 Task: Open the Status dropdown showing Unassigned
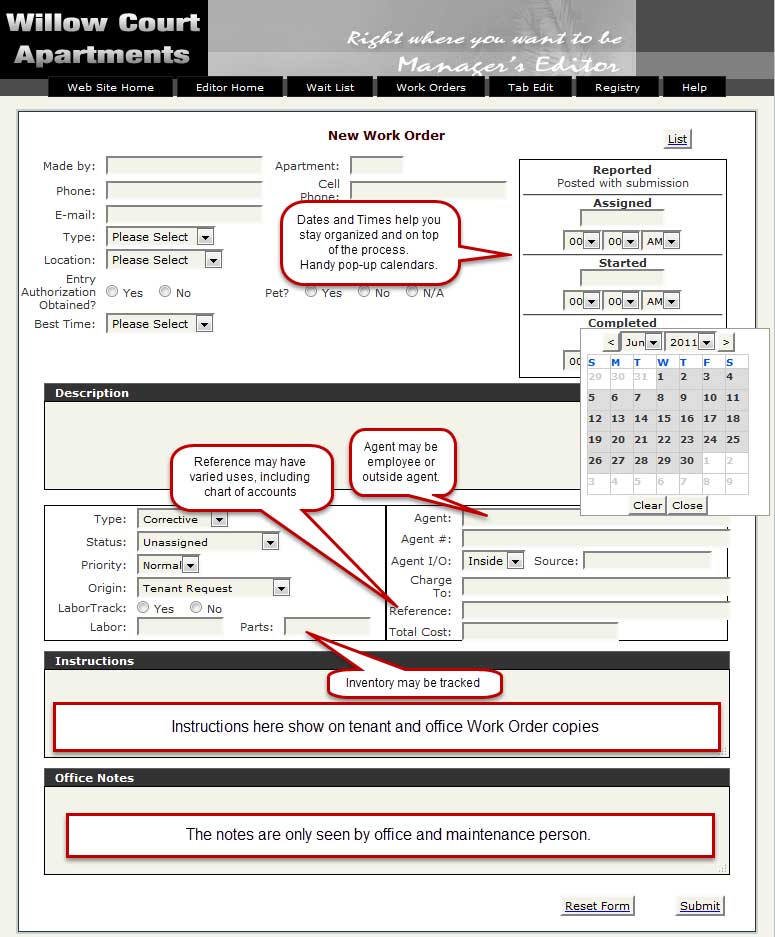tap(208, 542)
